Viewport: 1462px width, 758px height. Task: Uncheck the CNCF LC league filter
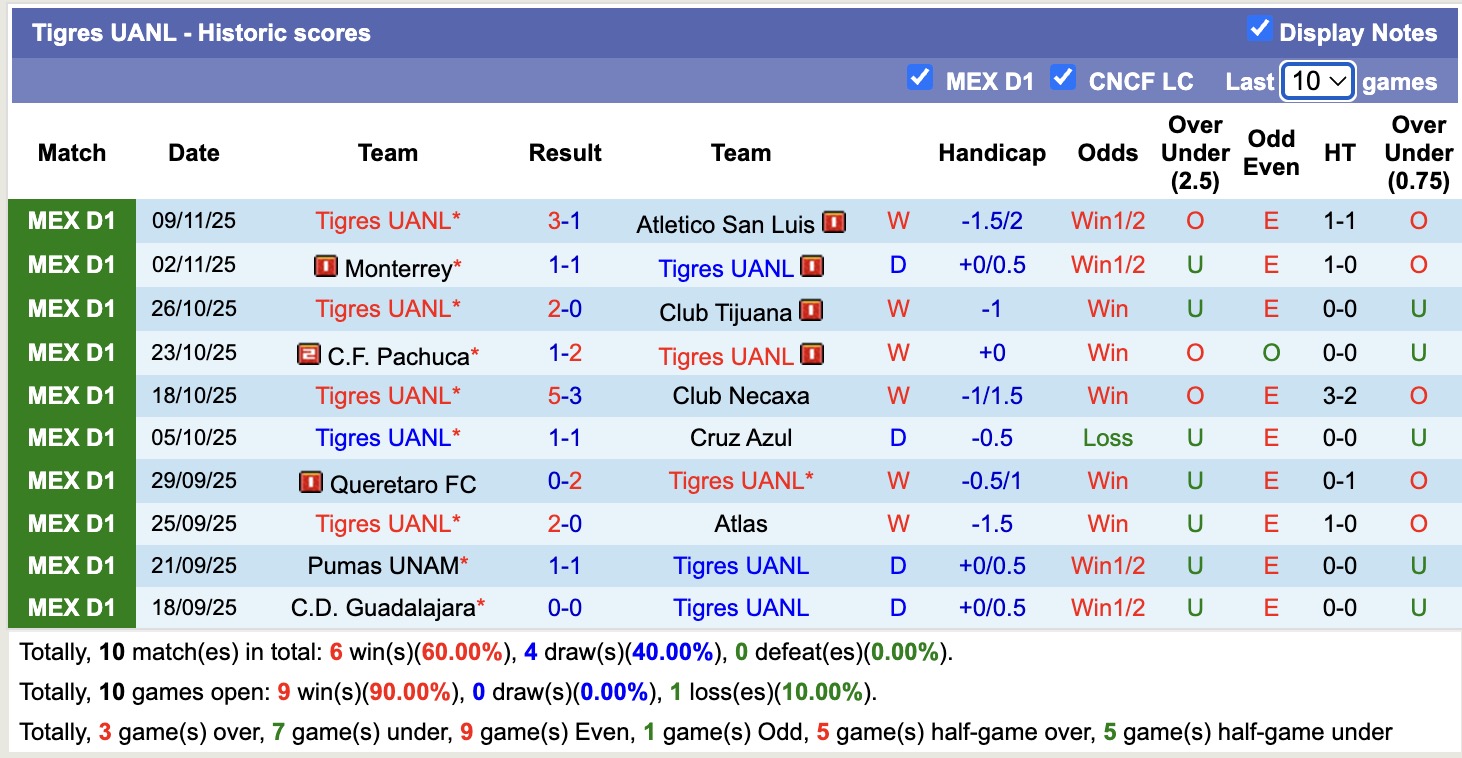(x=1062, y=78)
